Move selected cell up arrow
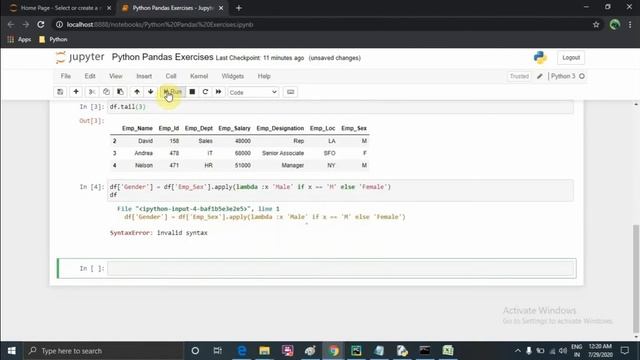 (x=137, y=92)
